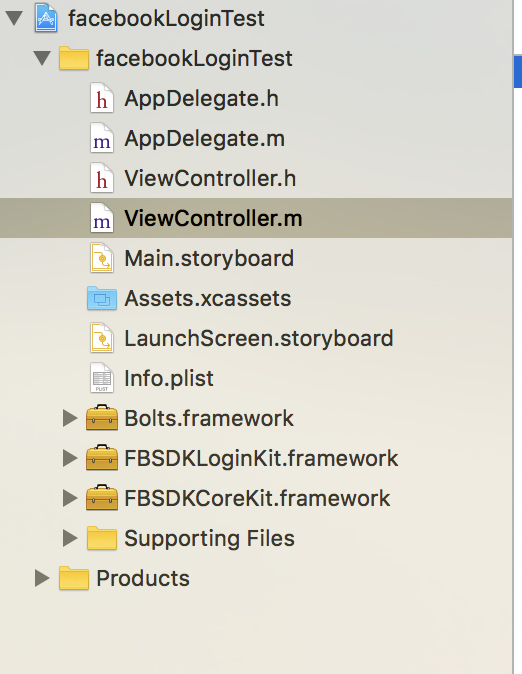Expand the Supporting Files group
This screenshot has width=522, height=674.
click(69, 538)
